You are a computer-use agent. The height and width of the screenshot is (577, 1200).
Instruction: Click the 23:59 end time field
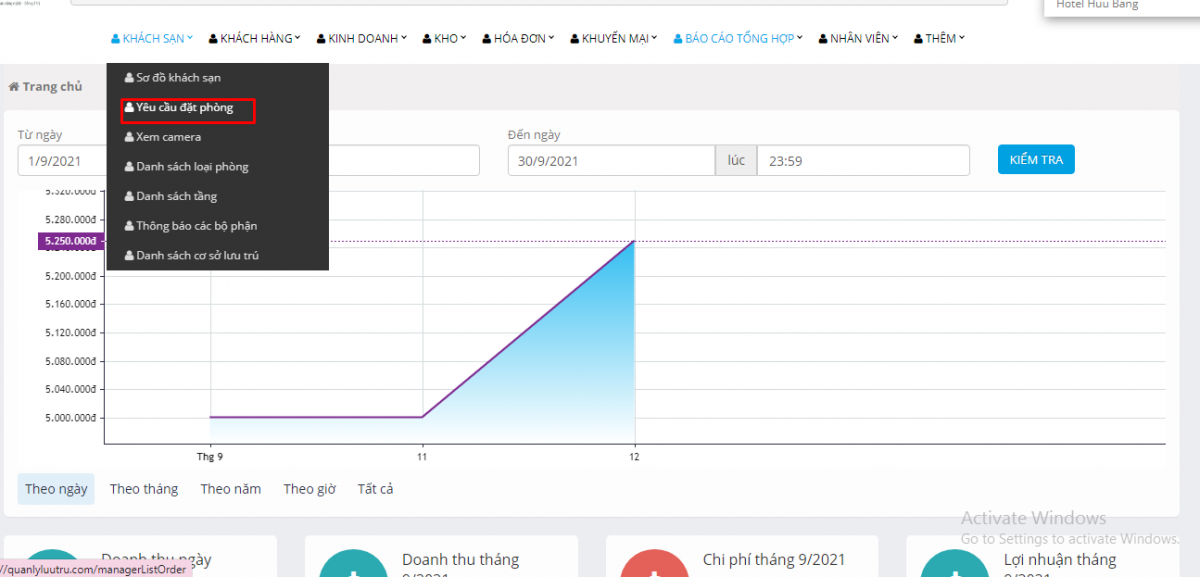click(862, 161)
